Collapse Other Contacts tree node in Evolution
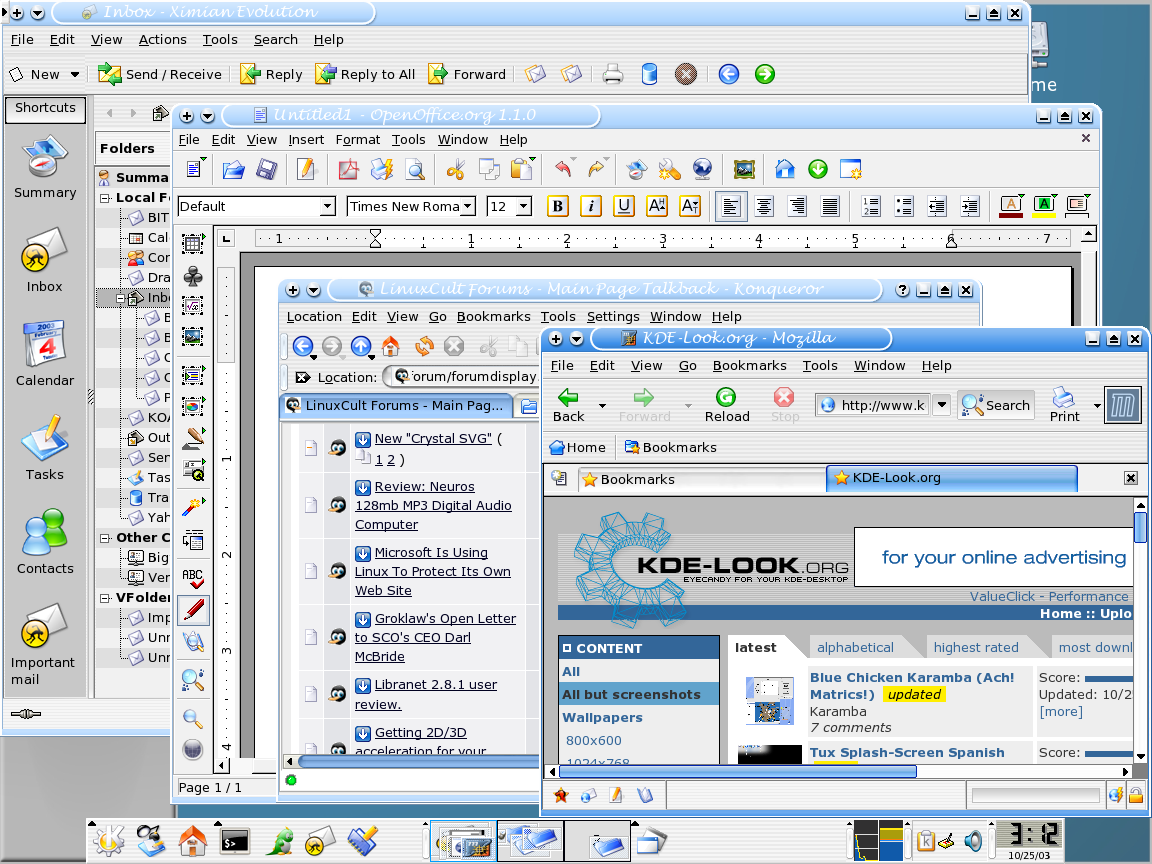 tap(105, 538)
